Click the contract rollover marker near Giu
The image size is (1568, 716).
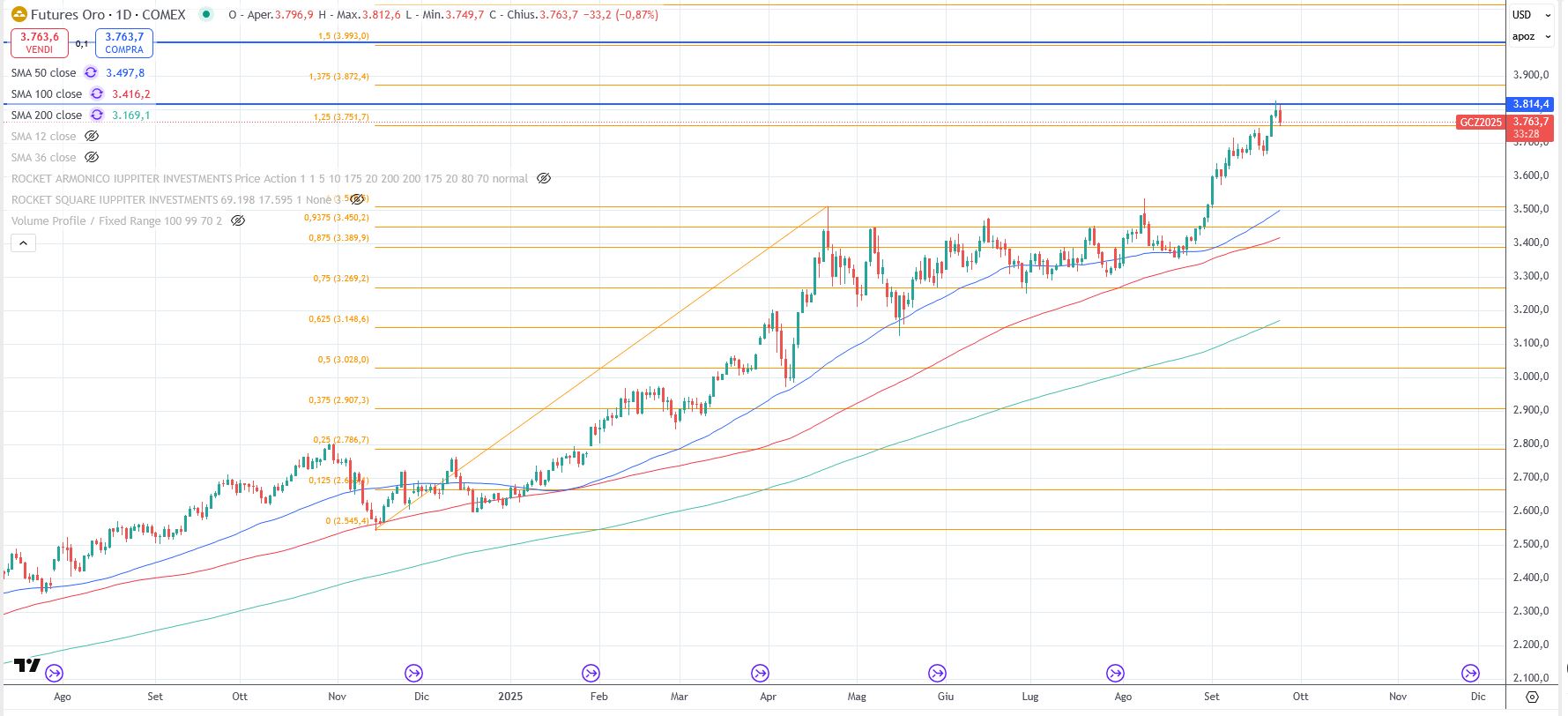[937, 674]
